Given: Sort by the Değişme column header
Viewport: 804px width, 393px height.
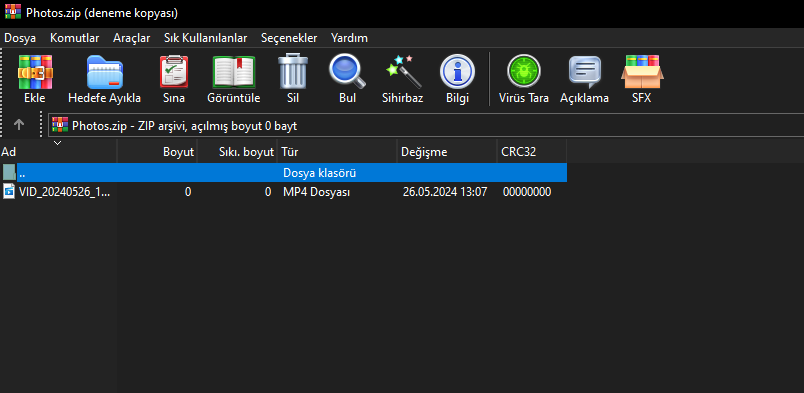Looking at the screenshot, I should coord(447,152).
